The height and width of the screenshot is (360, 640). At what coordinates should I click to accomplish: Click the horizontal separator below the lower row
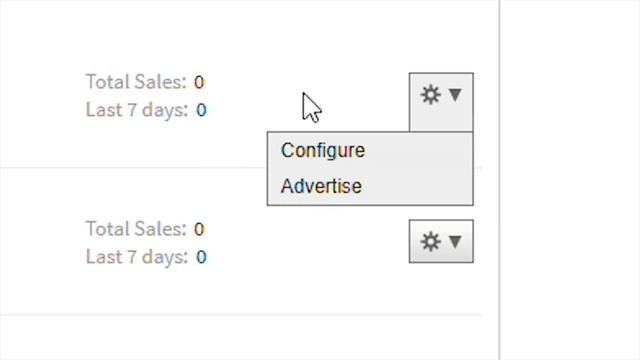[241, 315]
